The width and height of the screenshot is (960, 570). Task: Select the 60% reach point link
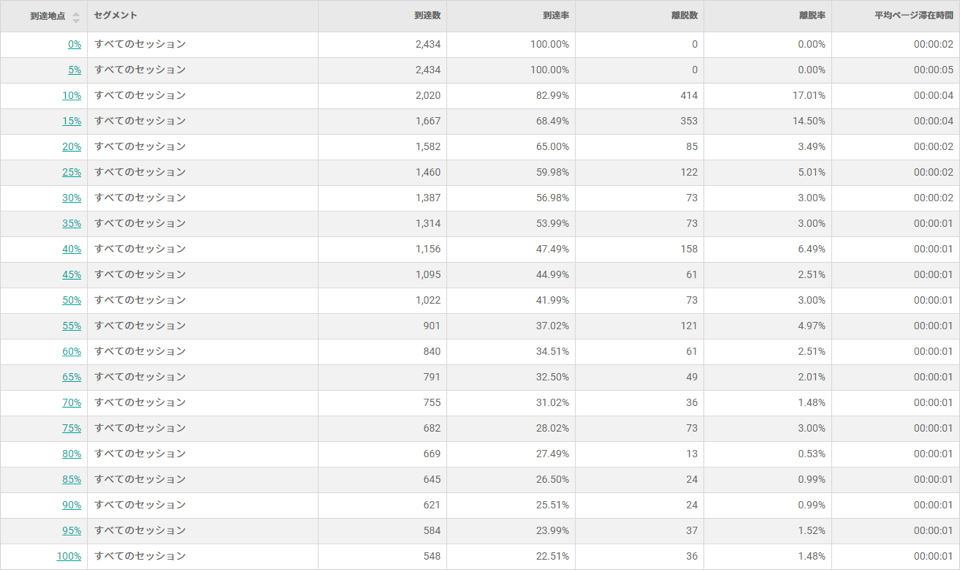71,351
